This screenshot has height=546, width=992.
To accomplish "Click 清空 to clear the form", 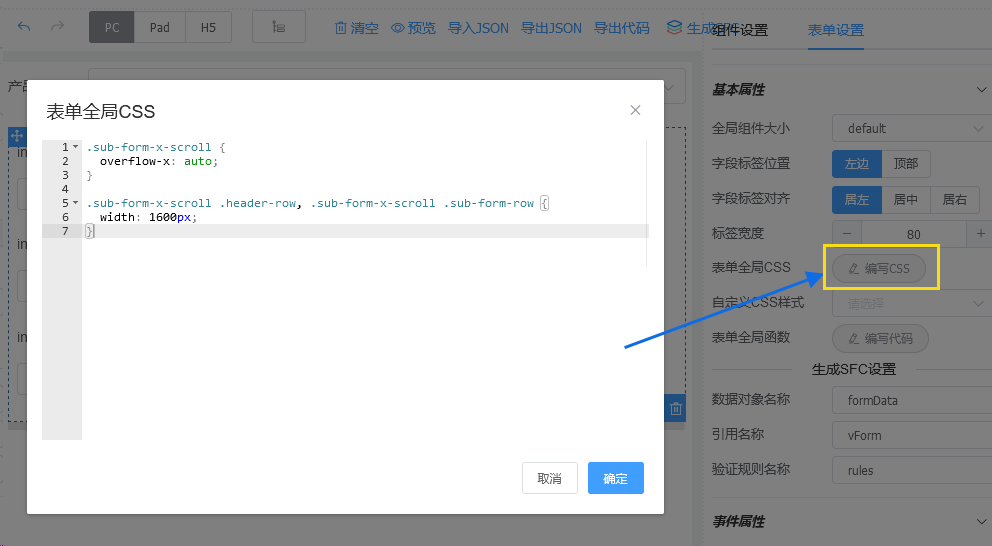I will point(357,28).
